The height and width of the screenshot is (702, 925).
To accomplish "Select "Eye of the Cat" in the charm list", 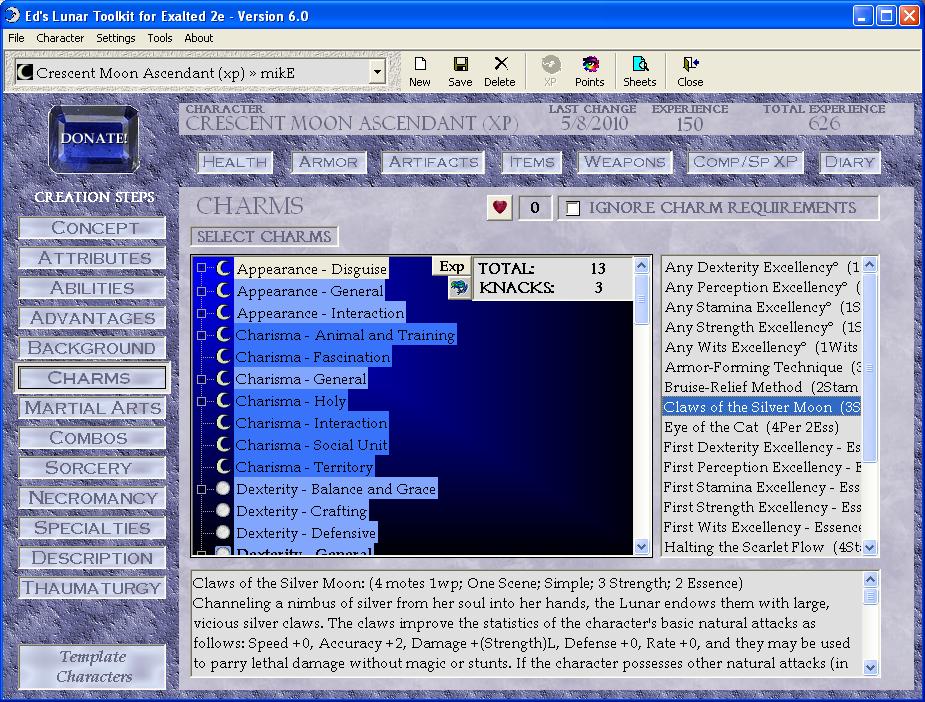I will coord(762,427).
